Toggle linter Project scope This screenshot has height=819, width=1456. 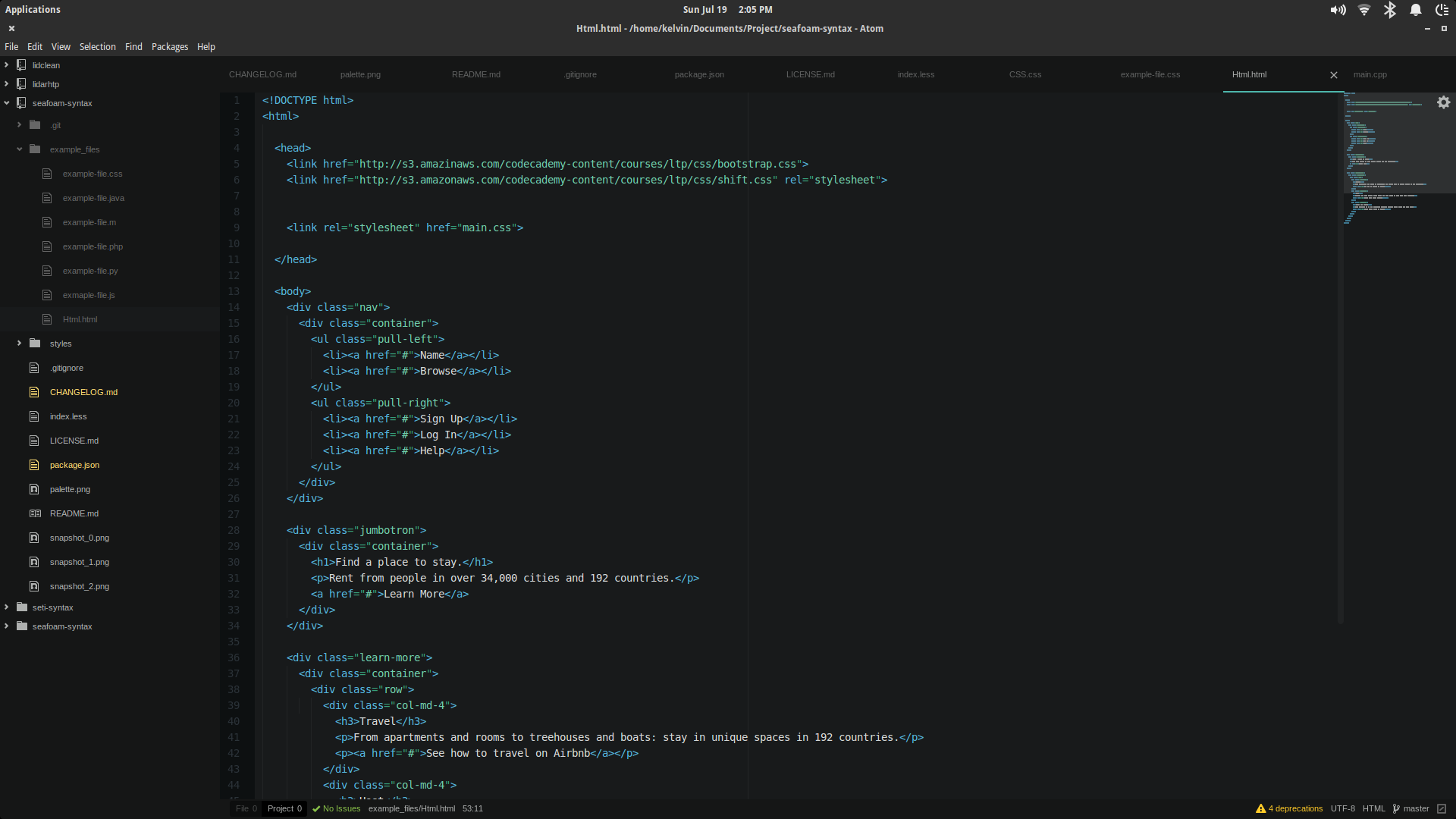[284, 808]
